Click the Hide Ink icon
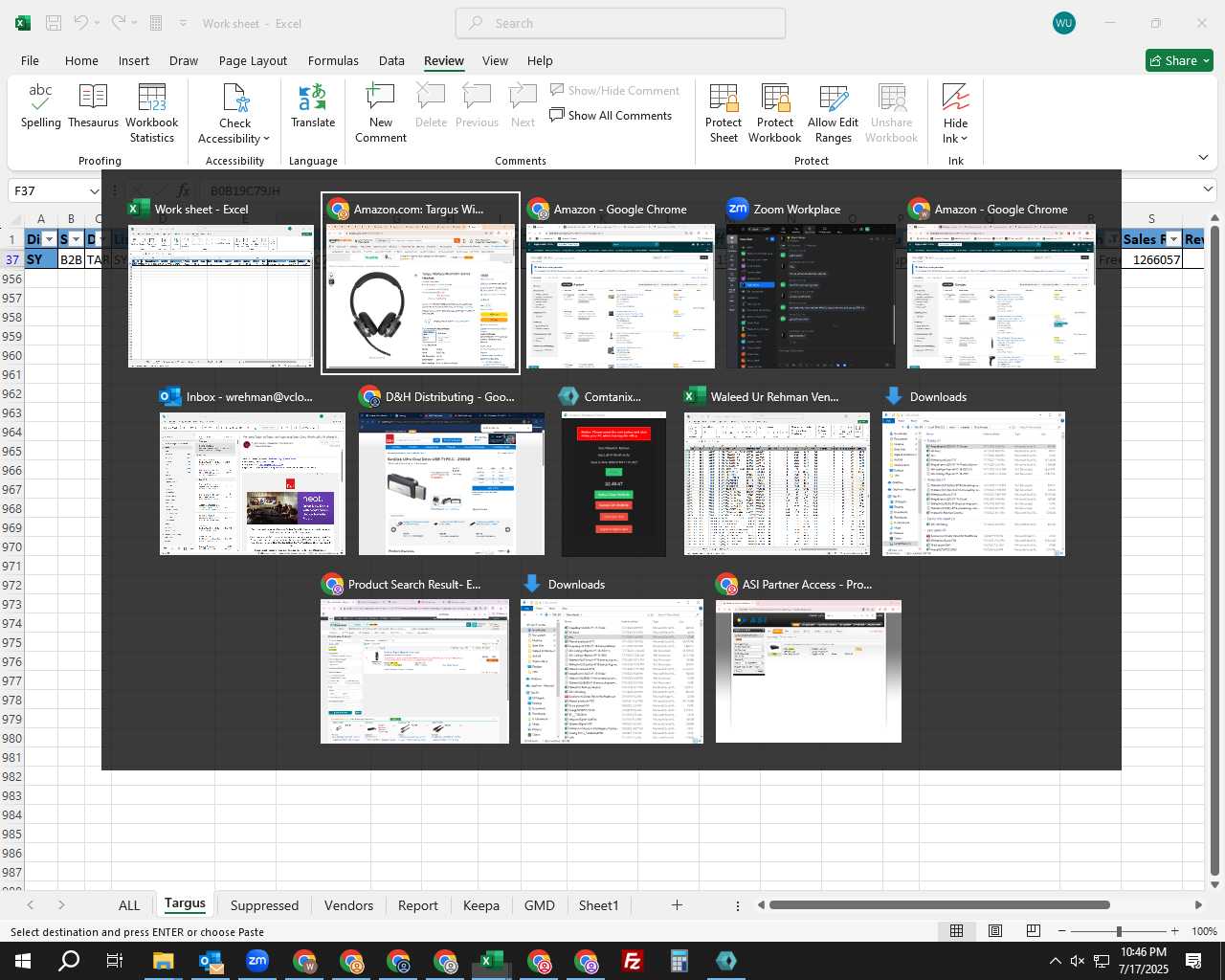The height and width of the screenshot is (980, 1225). pos(955,97)
